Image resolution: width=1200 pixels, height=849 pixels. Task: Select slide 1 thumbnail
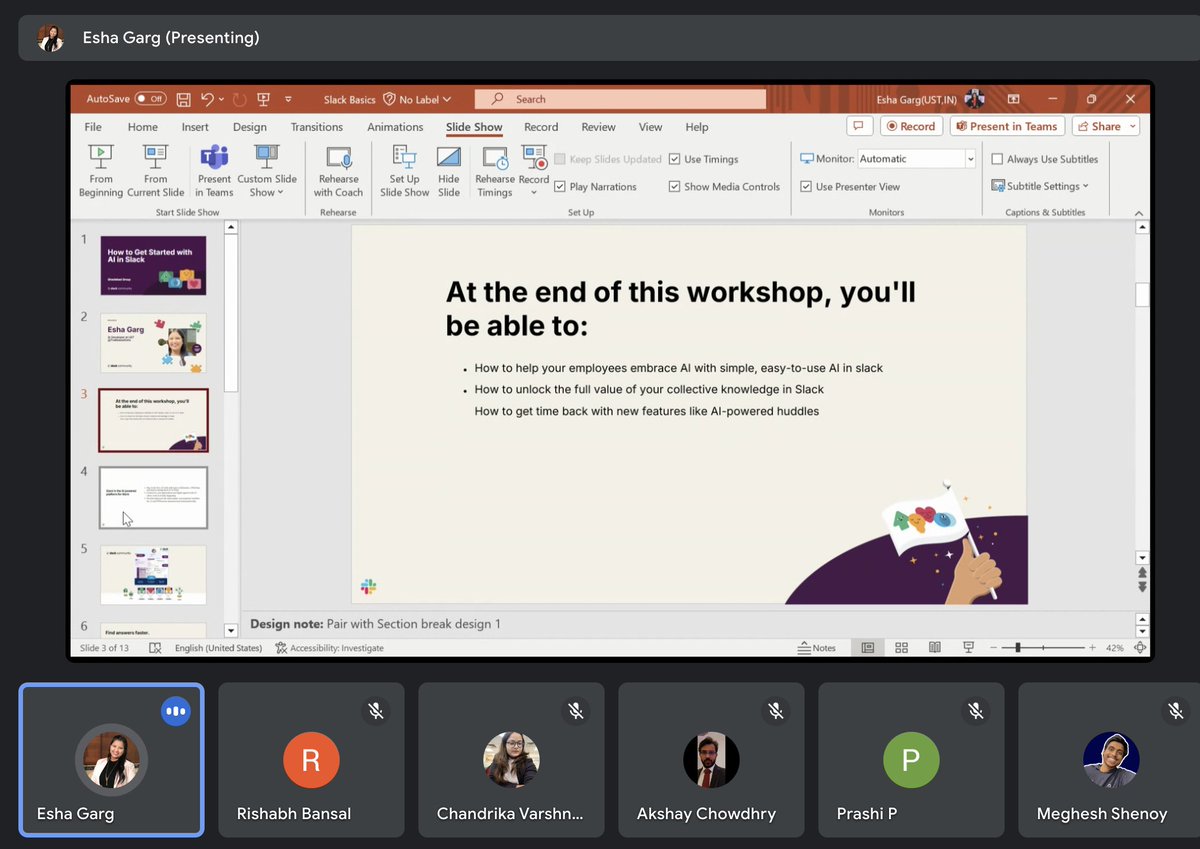pyautogui.click(x=153, y=265)
